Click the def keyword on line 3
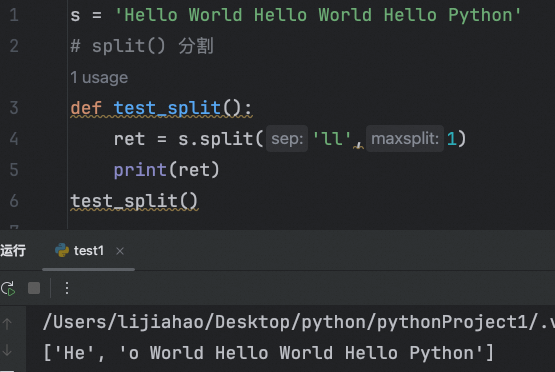This screenshot has height=372, width=555. pos(86,108)
